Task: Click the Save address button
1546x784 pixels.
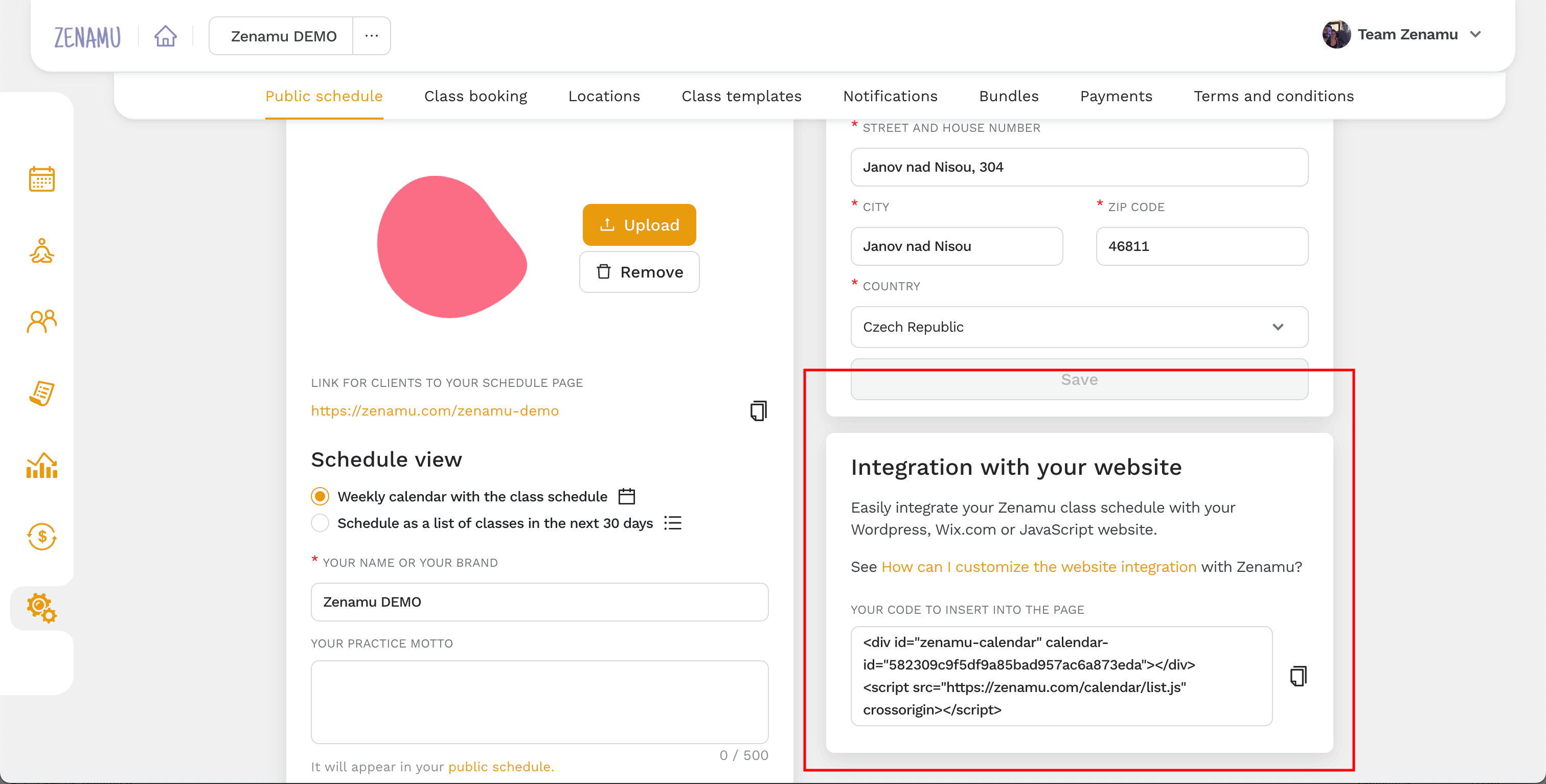Action: tap(1079, 379)
